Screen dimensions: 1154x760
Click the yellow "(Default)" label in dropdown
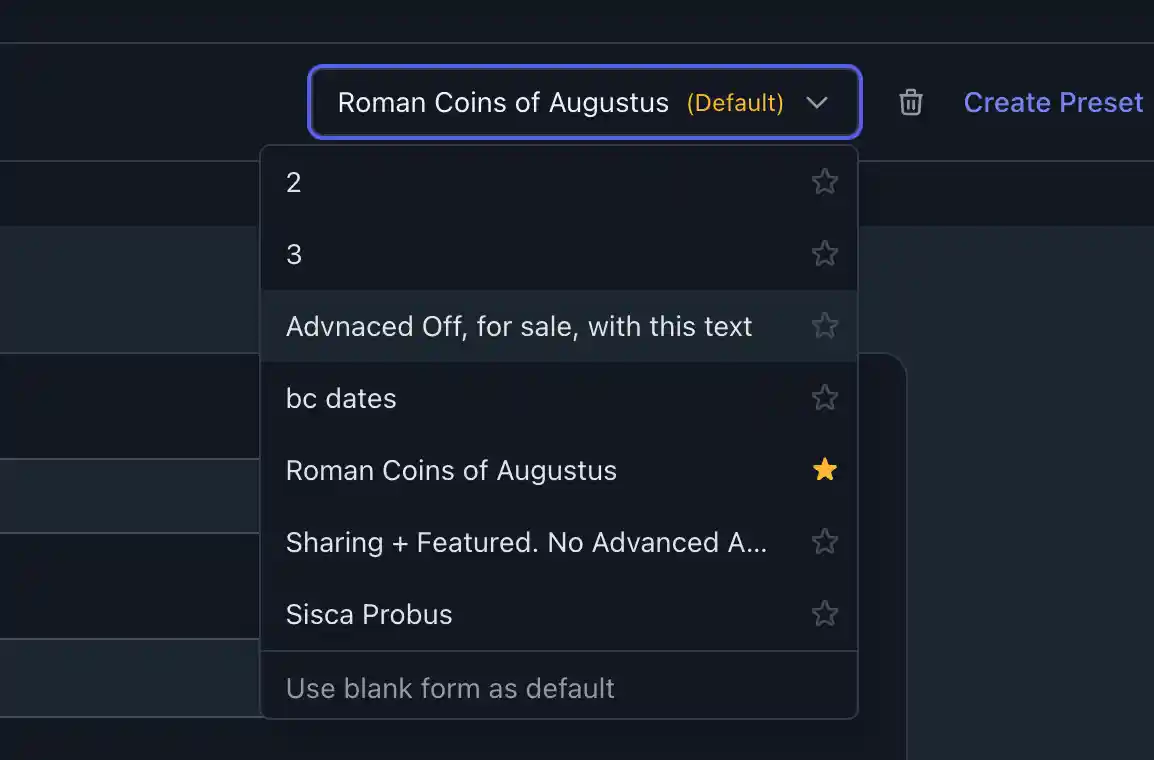[735, 102]
